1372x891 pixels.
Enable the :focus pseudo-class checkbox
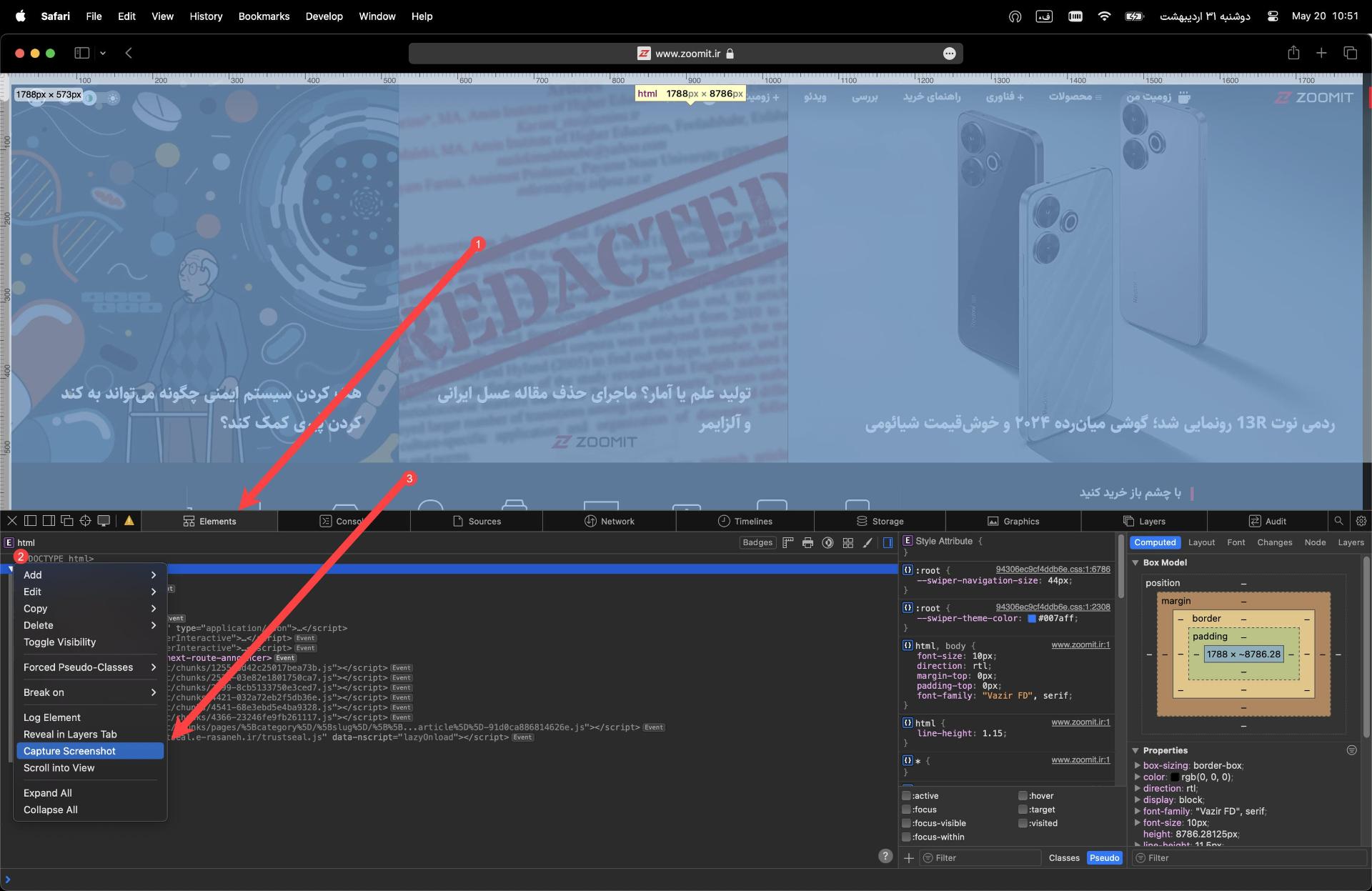(907, 810)
